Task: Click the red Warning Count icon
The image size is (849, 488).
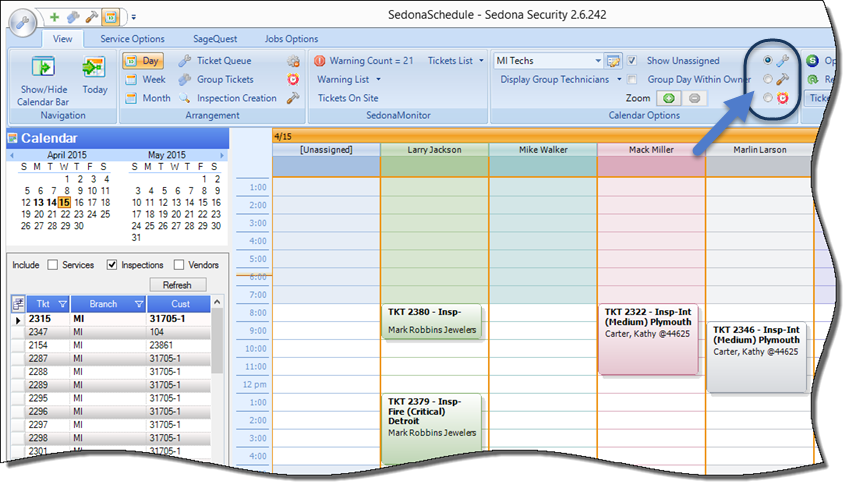Action: pos(319,61)
